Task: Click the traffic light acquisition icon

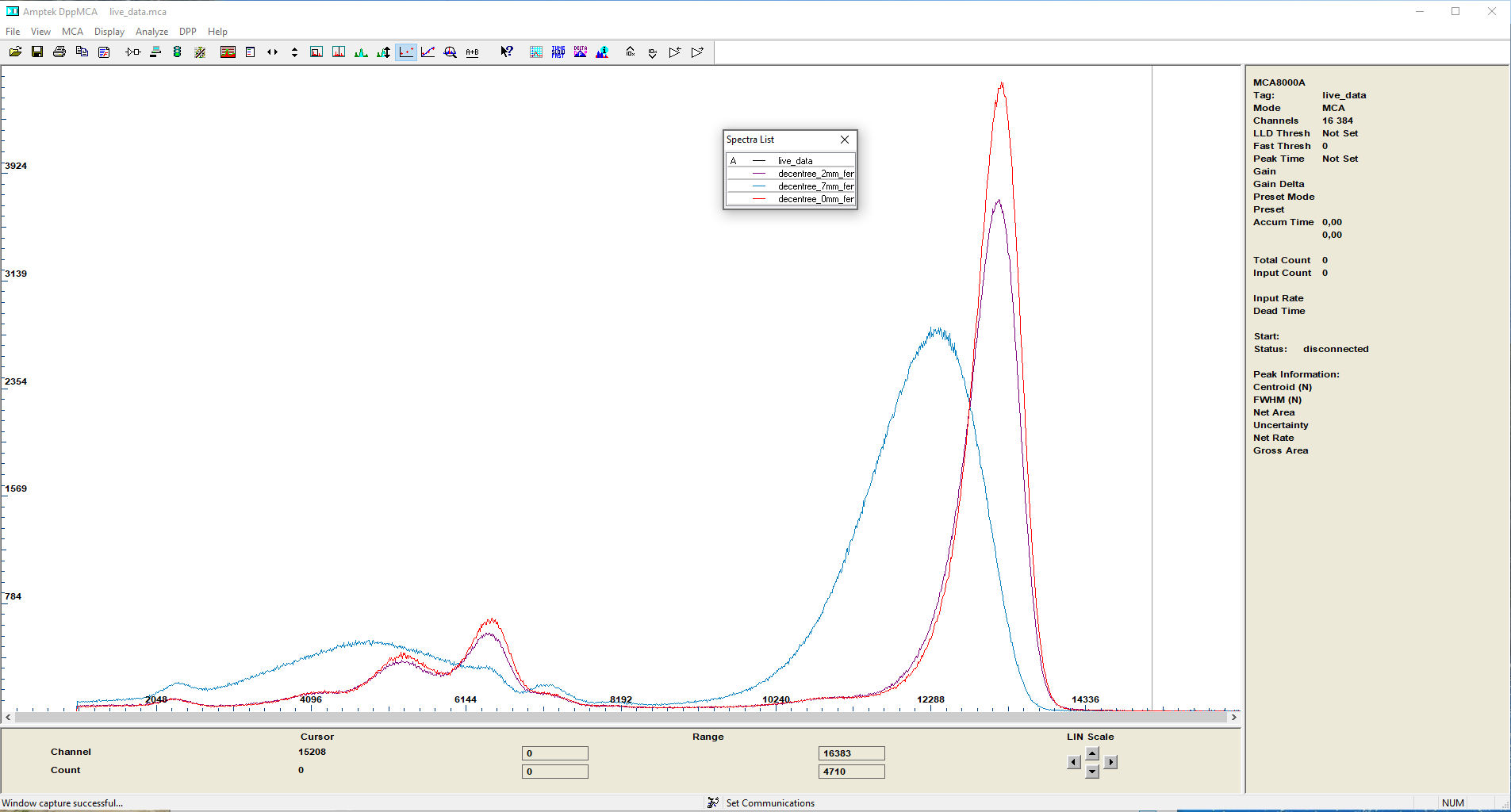Action: click(178, 52)
